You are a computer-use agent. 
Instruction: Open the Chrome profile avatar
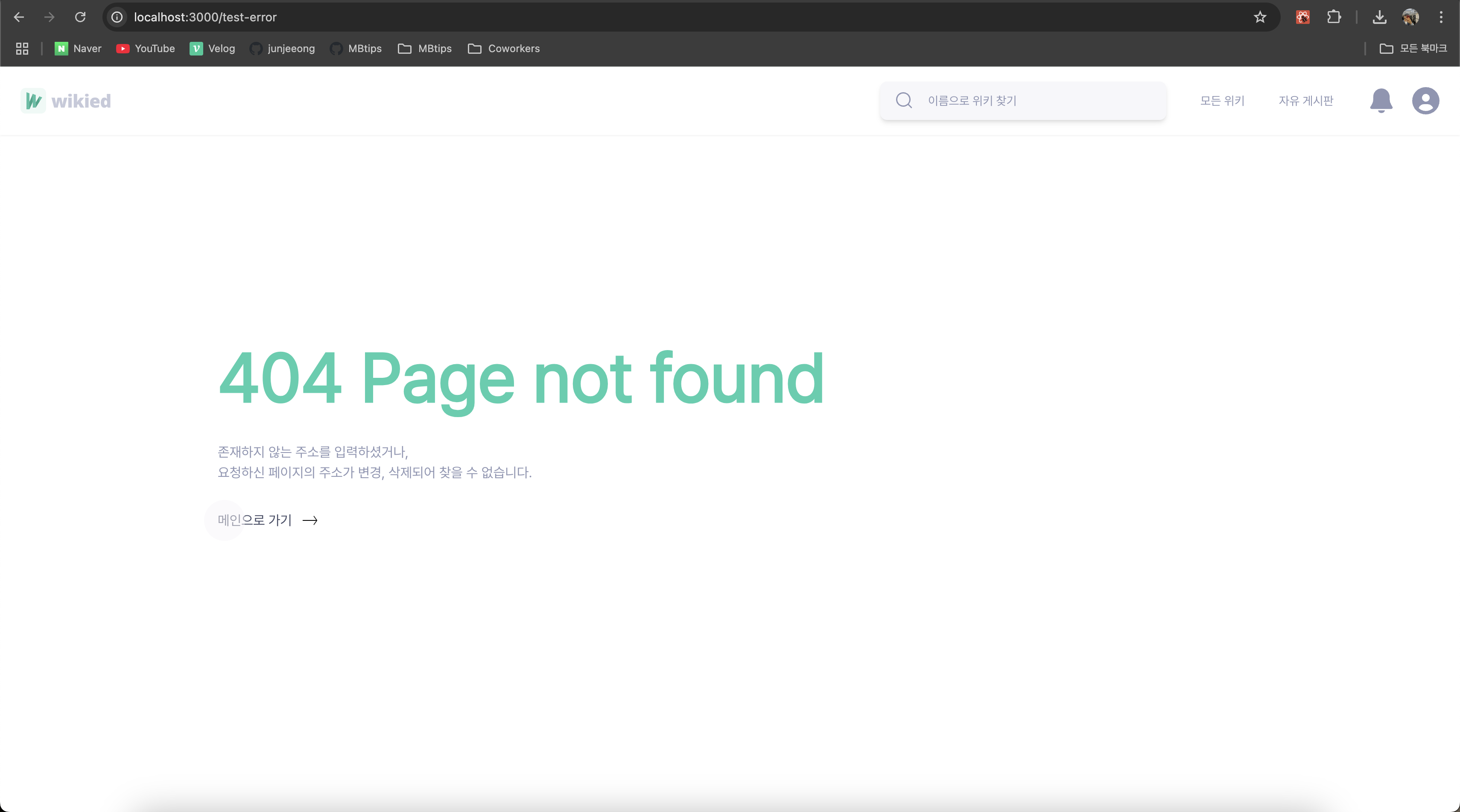1410,17
